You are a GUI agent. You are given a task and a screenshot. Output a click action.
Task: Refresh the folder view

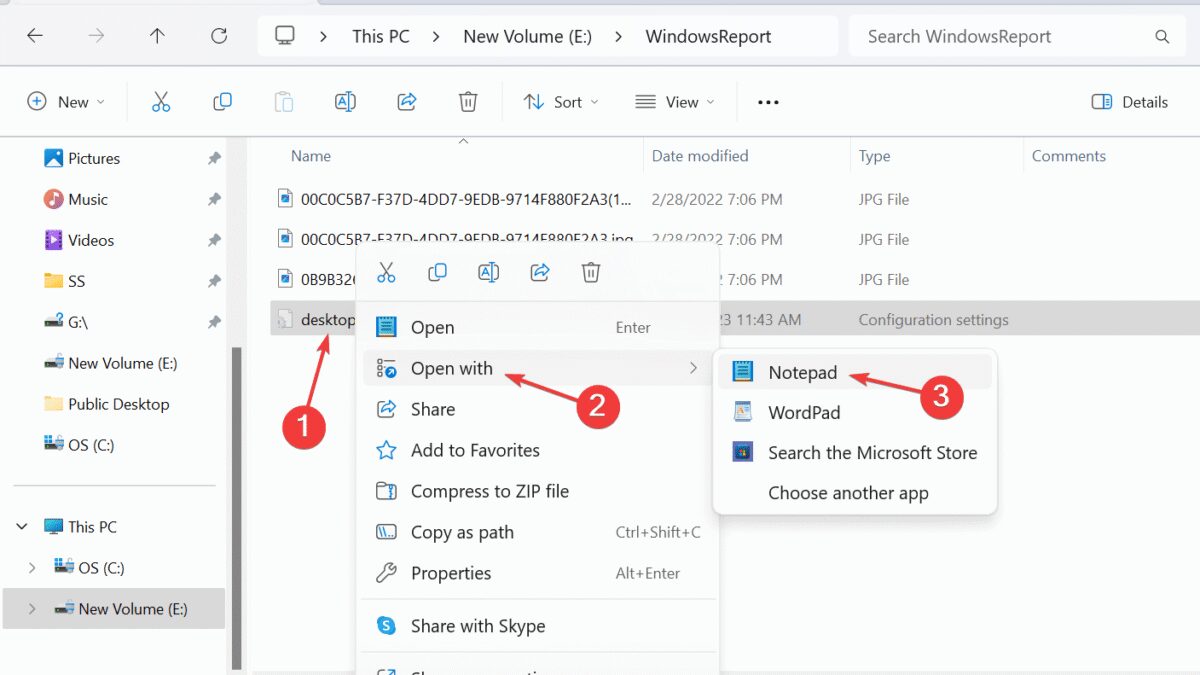click(x=218, y=36)
